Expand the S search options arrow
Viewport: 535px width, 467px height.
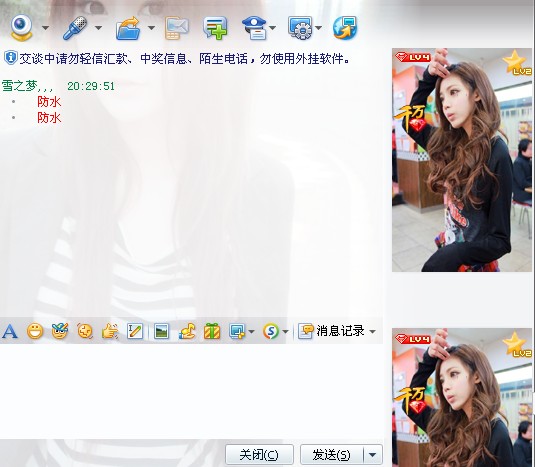point(286,331)
